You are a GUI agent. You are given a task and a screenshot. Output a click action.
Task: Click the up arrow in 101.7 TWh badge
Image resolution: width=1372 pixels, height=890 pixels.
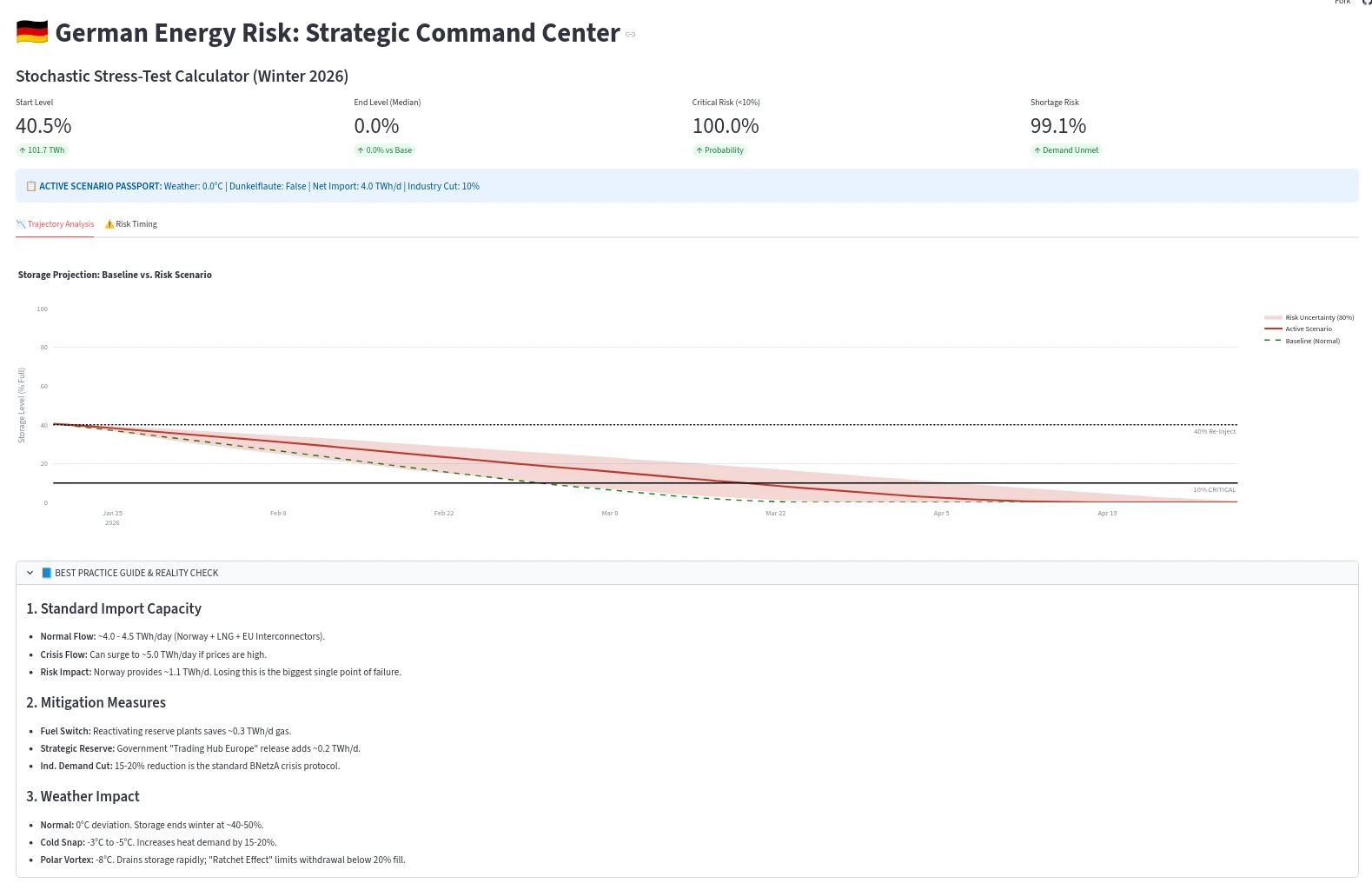(x=23, y=150)
